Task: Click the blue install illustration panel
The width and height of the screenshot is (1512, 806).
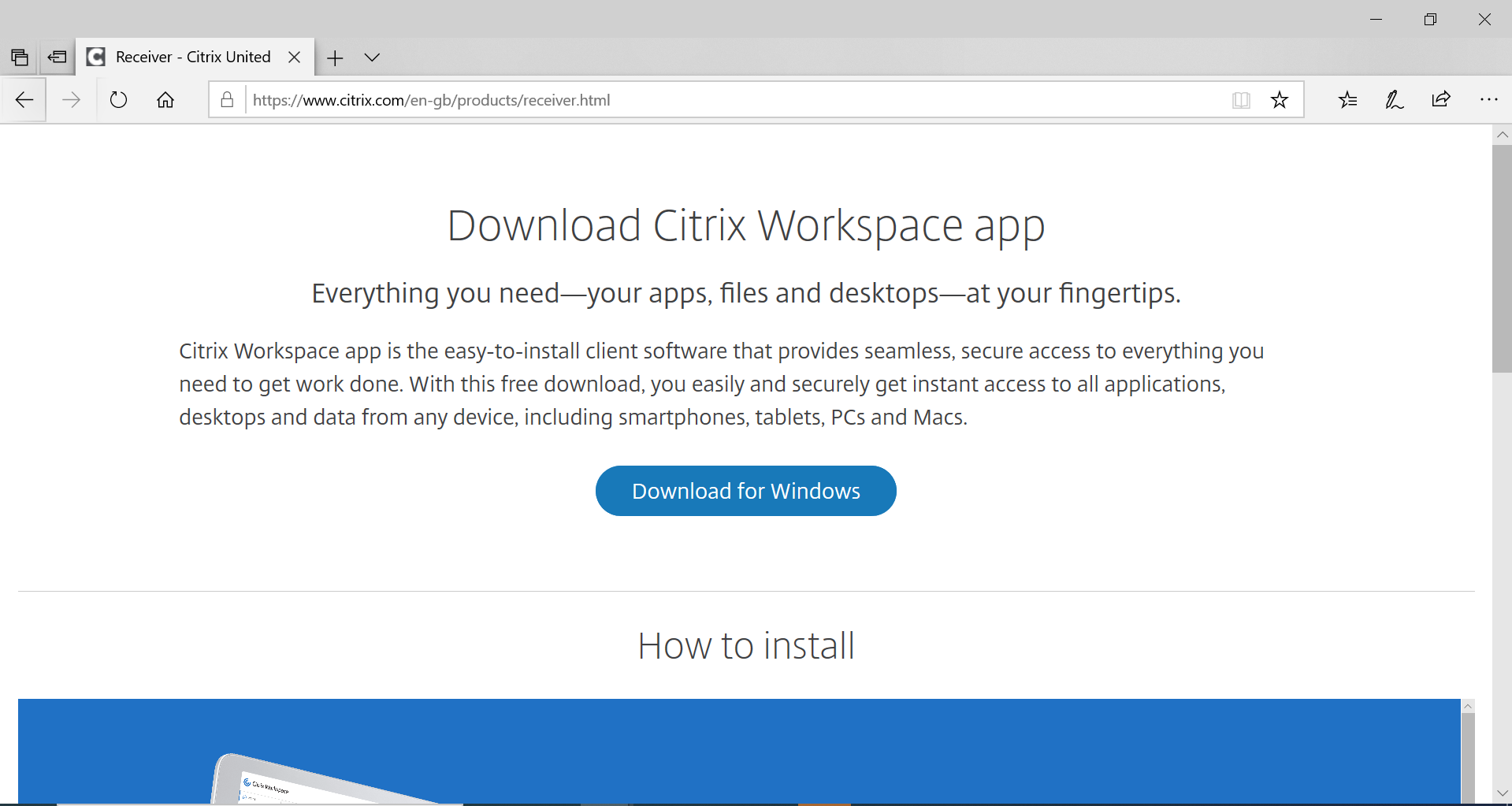Action: (x=739, y=752)
